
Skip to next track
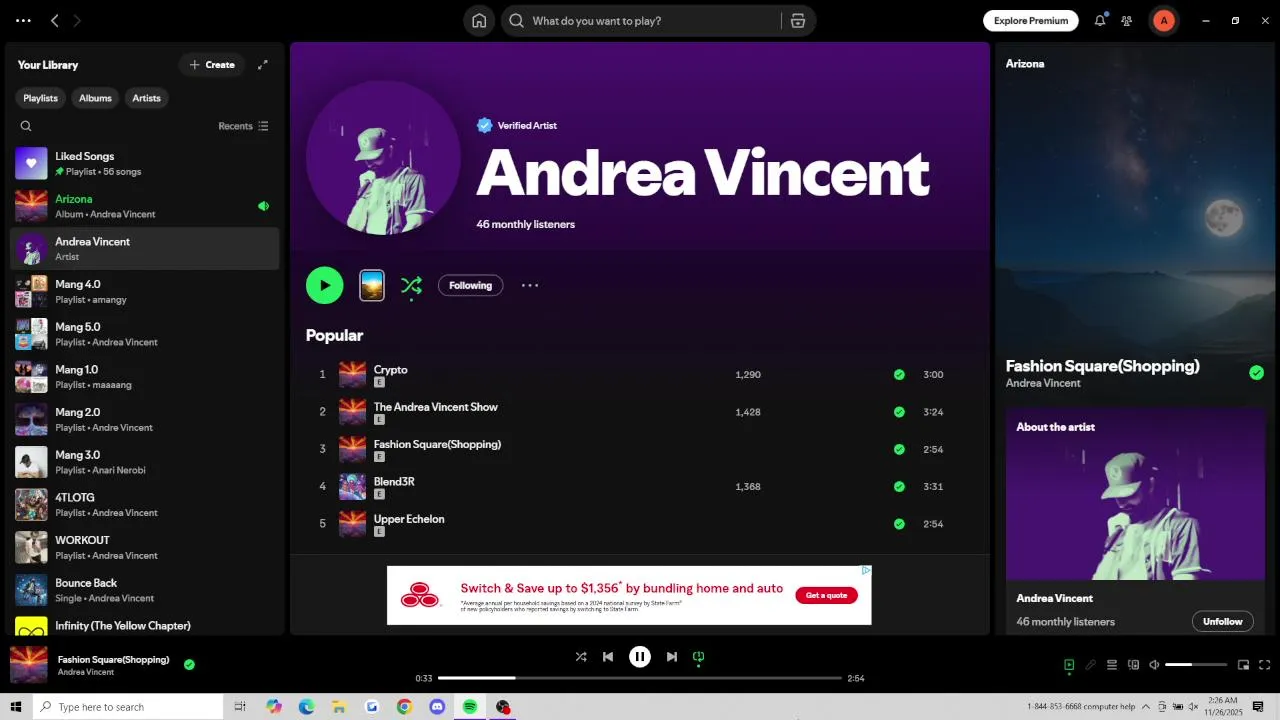click(672, 657)
